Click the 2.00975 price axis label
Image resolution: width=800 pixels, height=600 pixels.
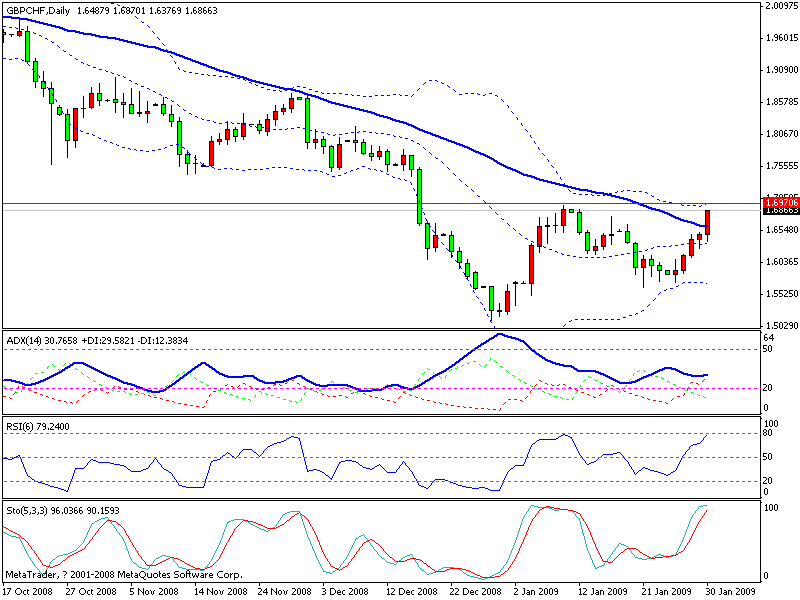click(782, 6)
